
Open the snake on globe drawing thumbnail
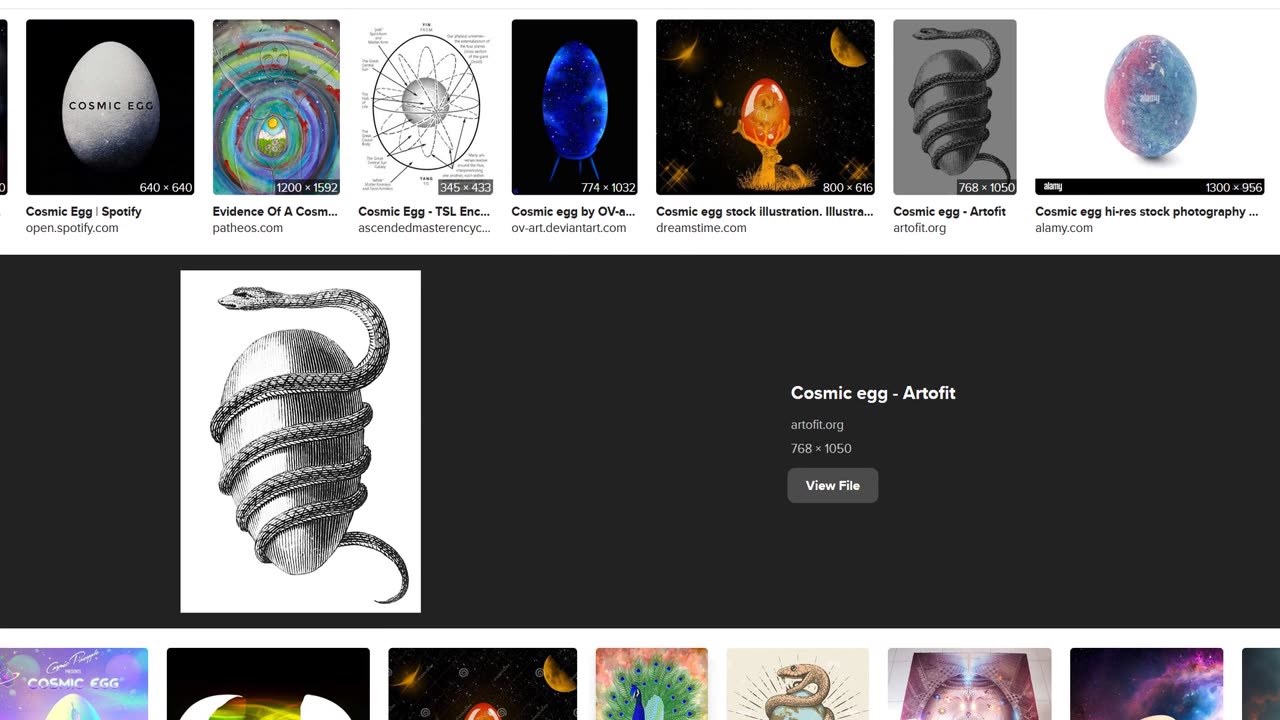coord(798,684)
